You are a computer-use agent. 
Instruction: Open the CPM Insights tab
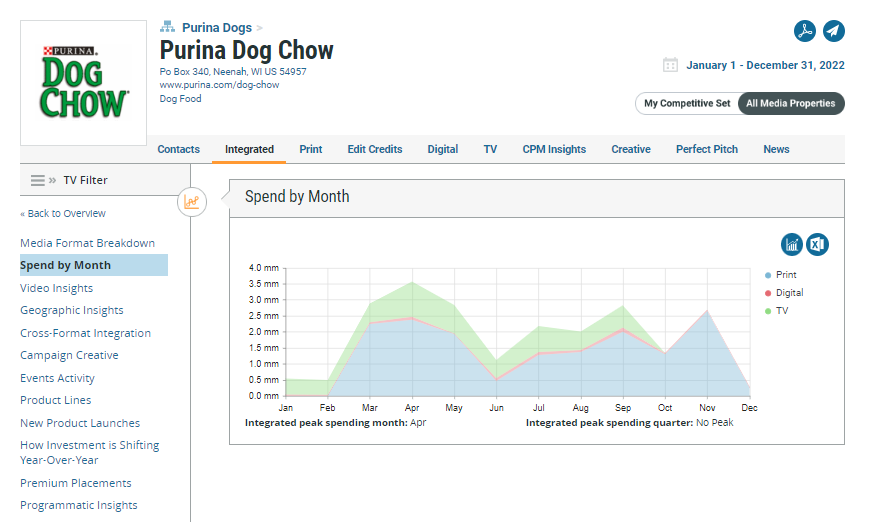tap(554, 149)
